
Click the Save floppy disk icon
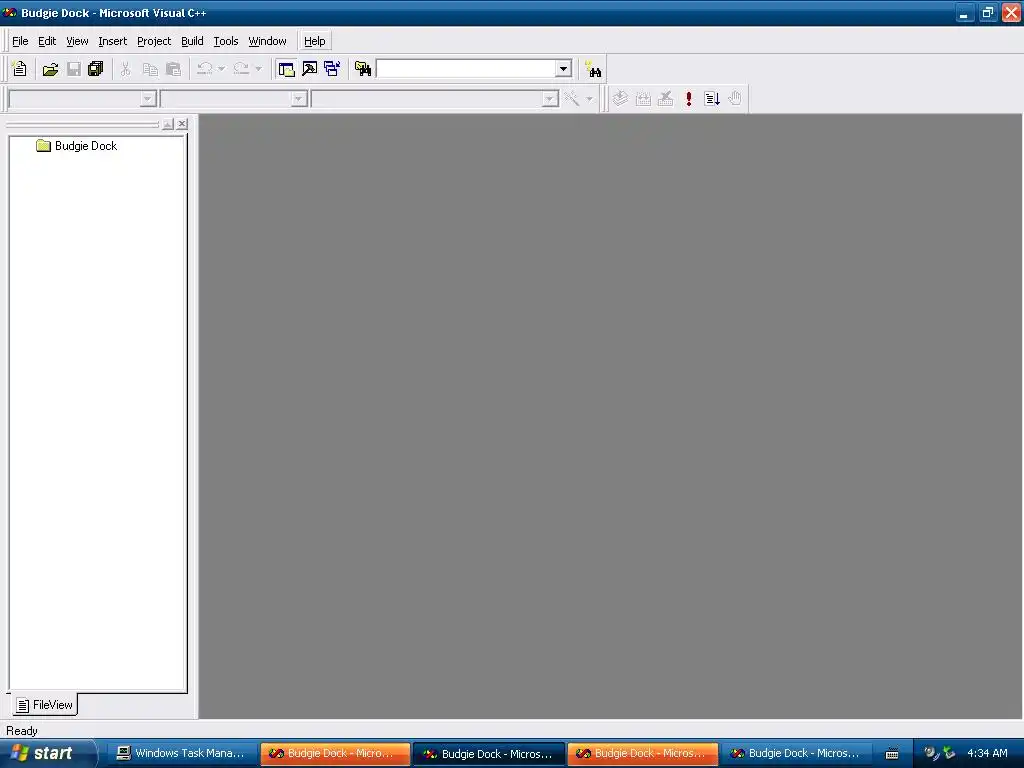(74, 69)
